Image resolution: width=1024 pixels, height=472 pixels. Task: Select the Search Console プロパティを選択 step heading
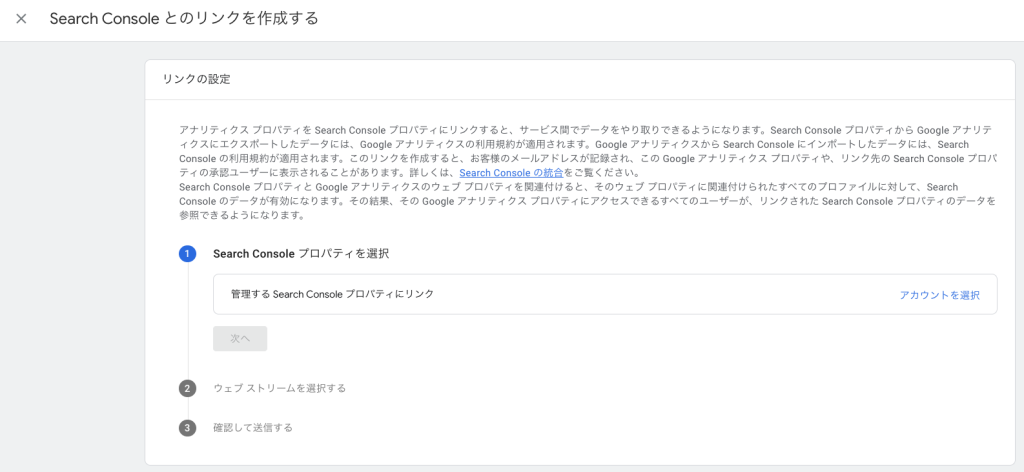point(300,254)
